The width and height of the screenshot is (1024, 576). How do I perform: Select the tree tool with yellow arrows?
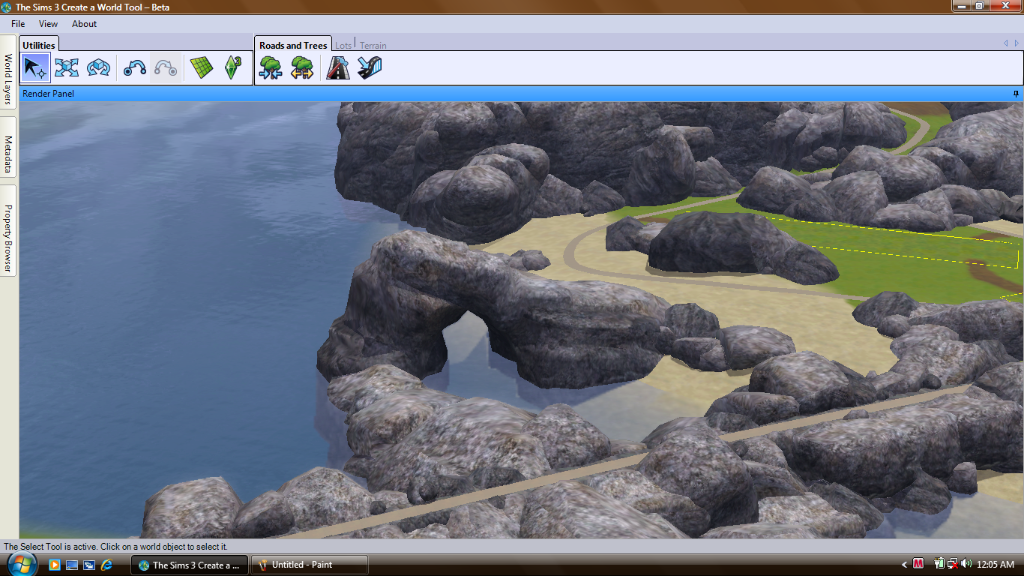302,68
